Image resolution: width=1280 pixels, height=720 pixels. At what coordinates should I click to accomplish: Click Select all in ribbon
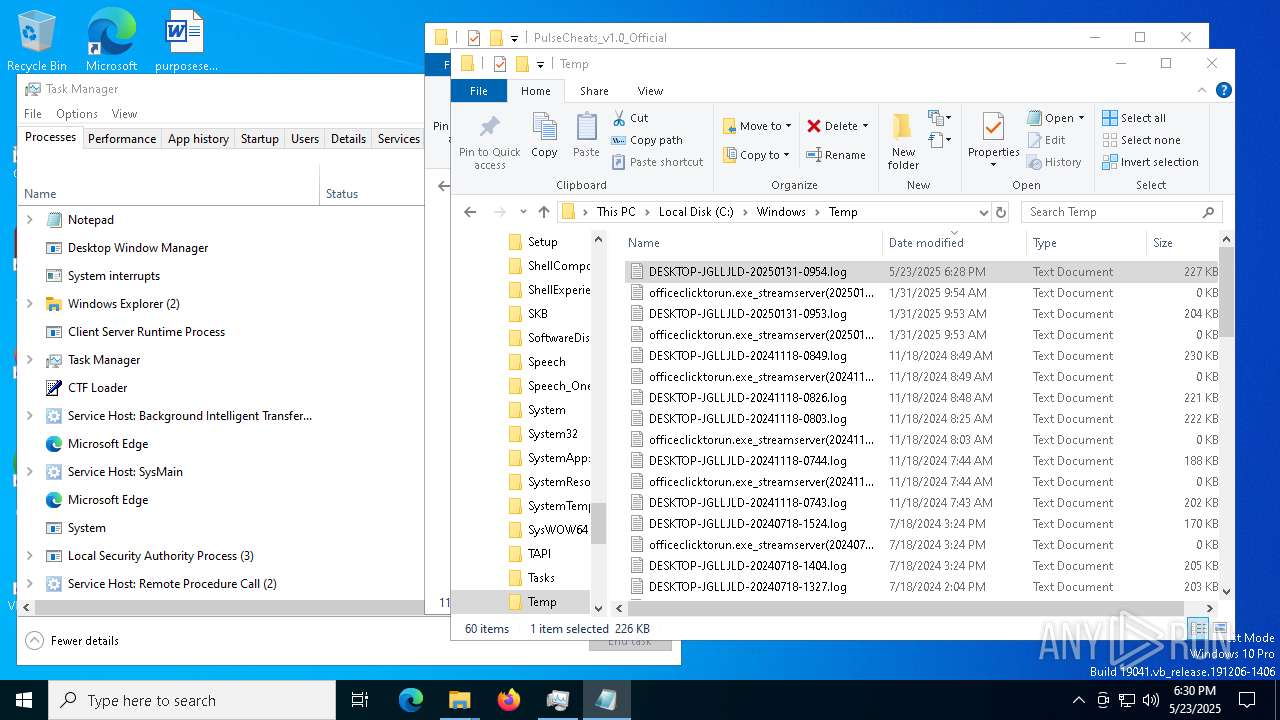click(1134, 118)
